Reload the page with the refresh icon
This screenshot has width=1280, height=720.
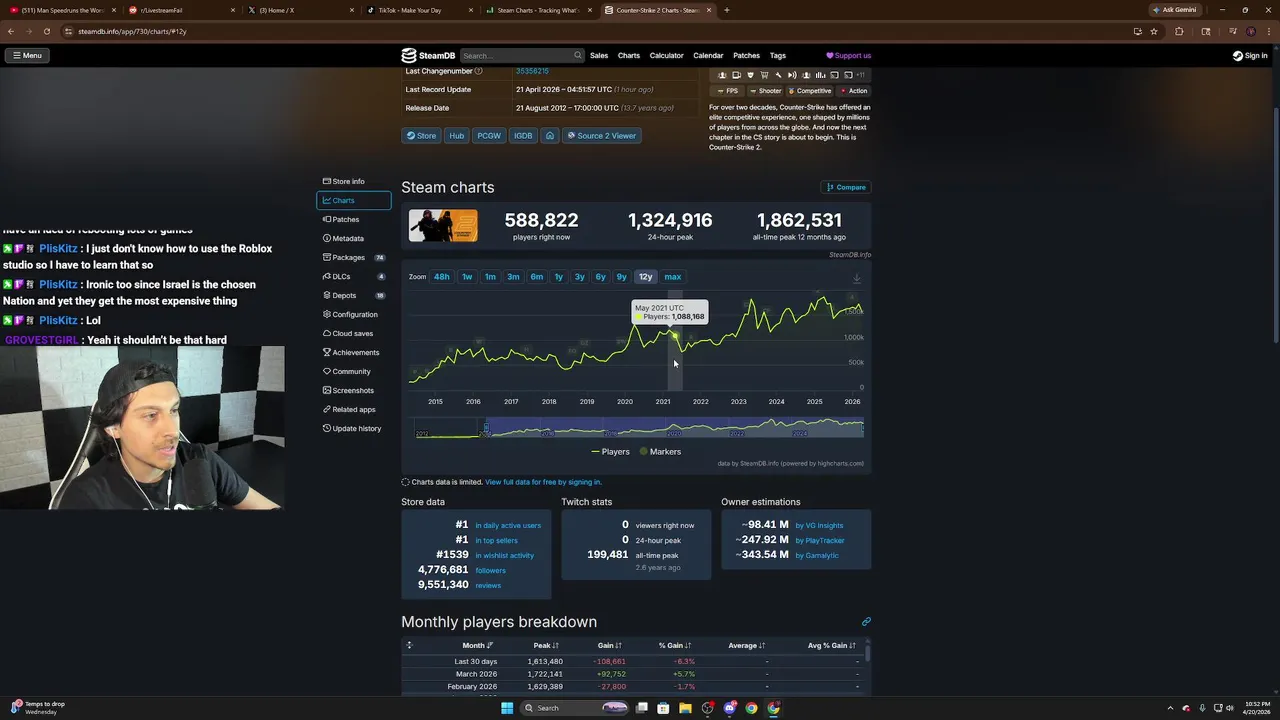click(x=47, y=31)
